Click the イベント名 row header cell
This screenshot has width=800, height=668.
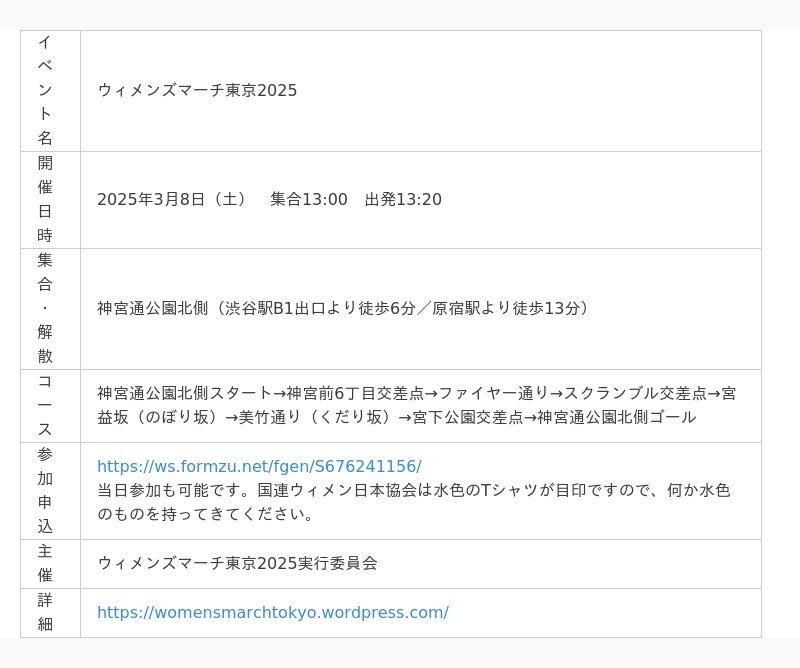tap(45, 90)
